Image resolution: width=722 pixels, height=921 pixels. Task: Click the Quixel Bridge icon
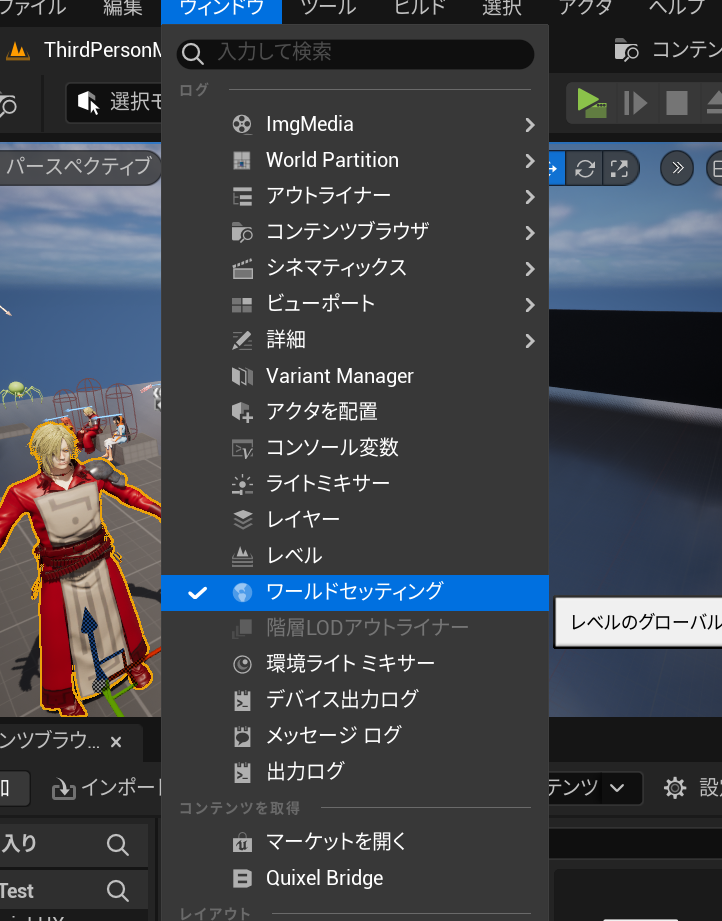(242, 879)
